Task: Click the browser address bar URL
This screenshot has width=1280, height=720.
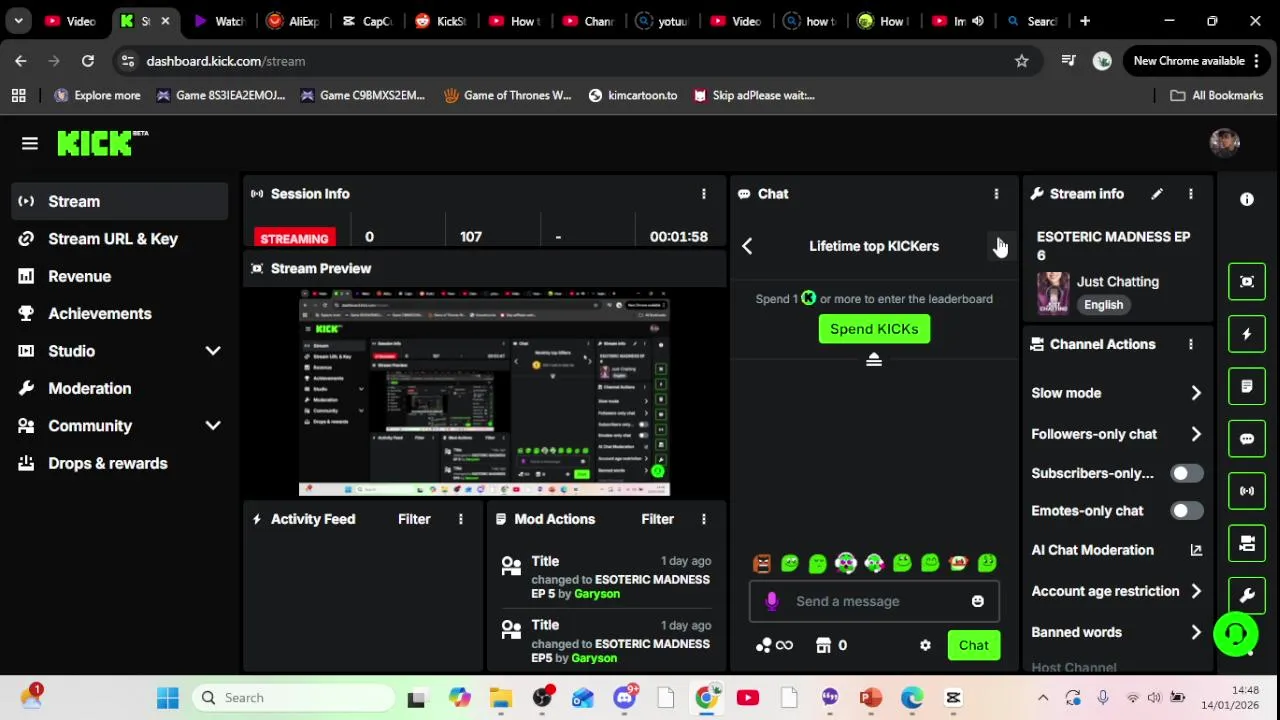Action: point(226,61)
